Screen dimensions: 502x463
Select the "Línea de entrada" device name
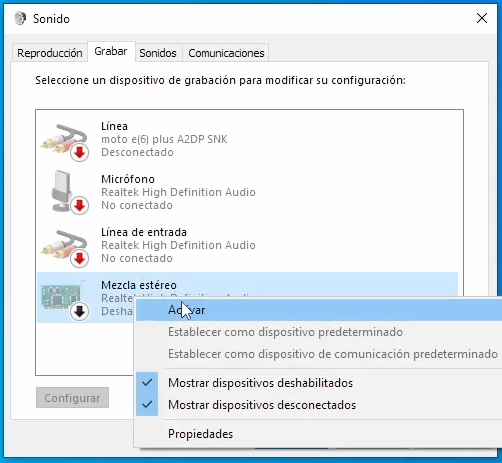[x=144, y=232]
